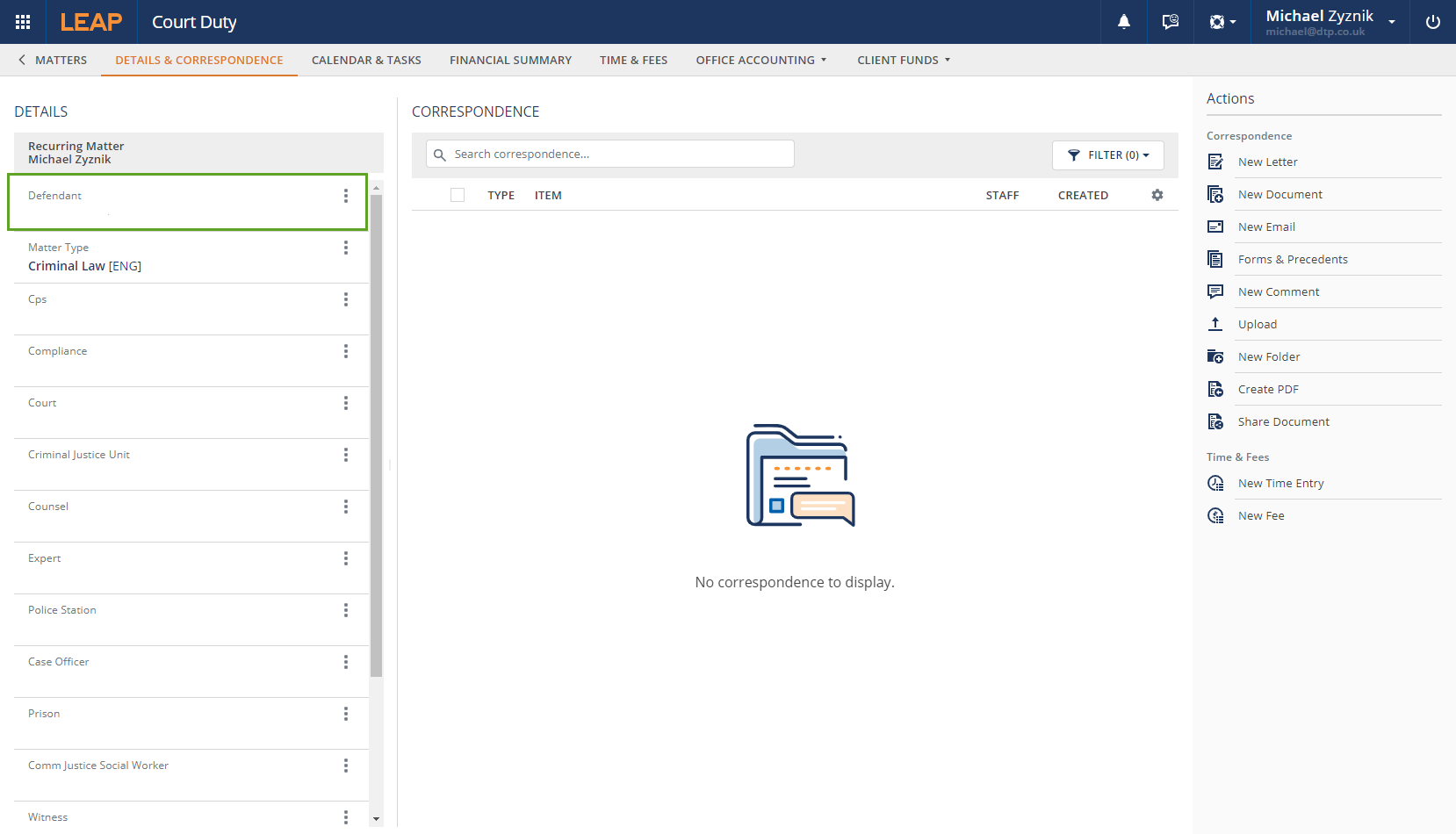Go back to Matters list

click(53, 60)
